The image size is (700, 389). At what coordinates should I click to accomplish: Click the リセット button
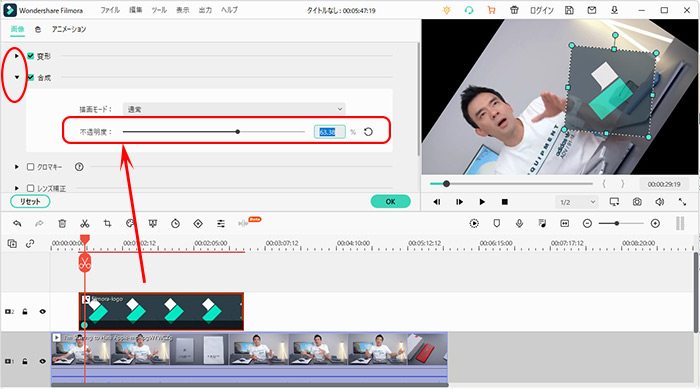pyautogui.click(x=30, y=201)
